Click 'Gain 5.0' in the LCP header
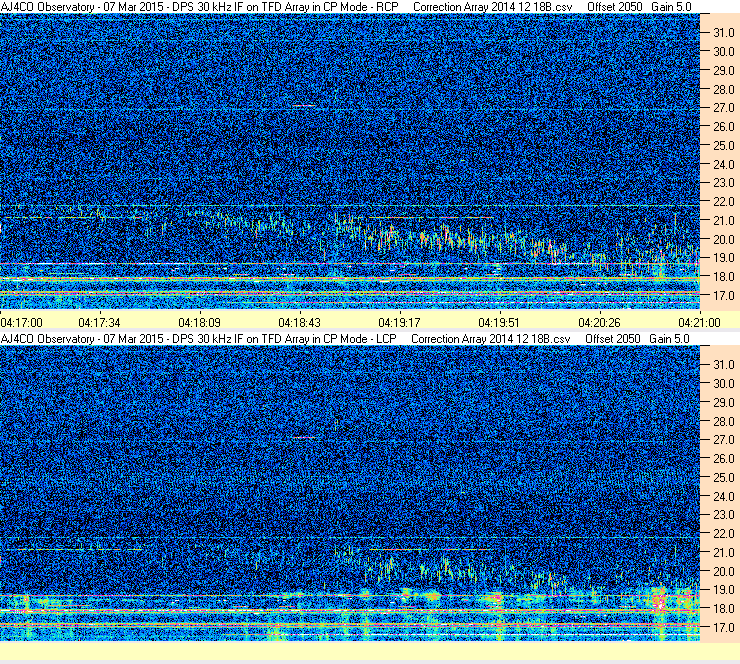 [669, 339]
